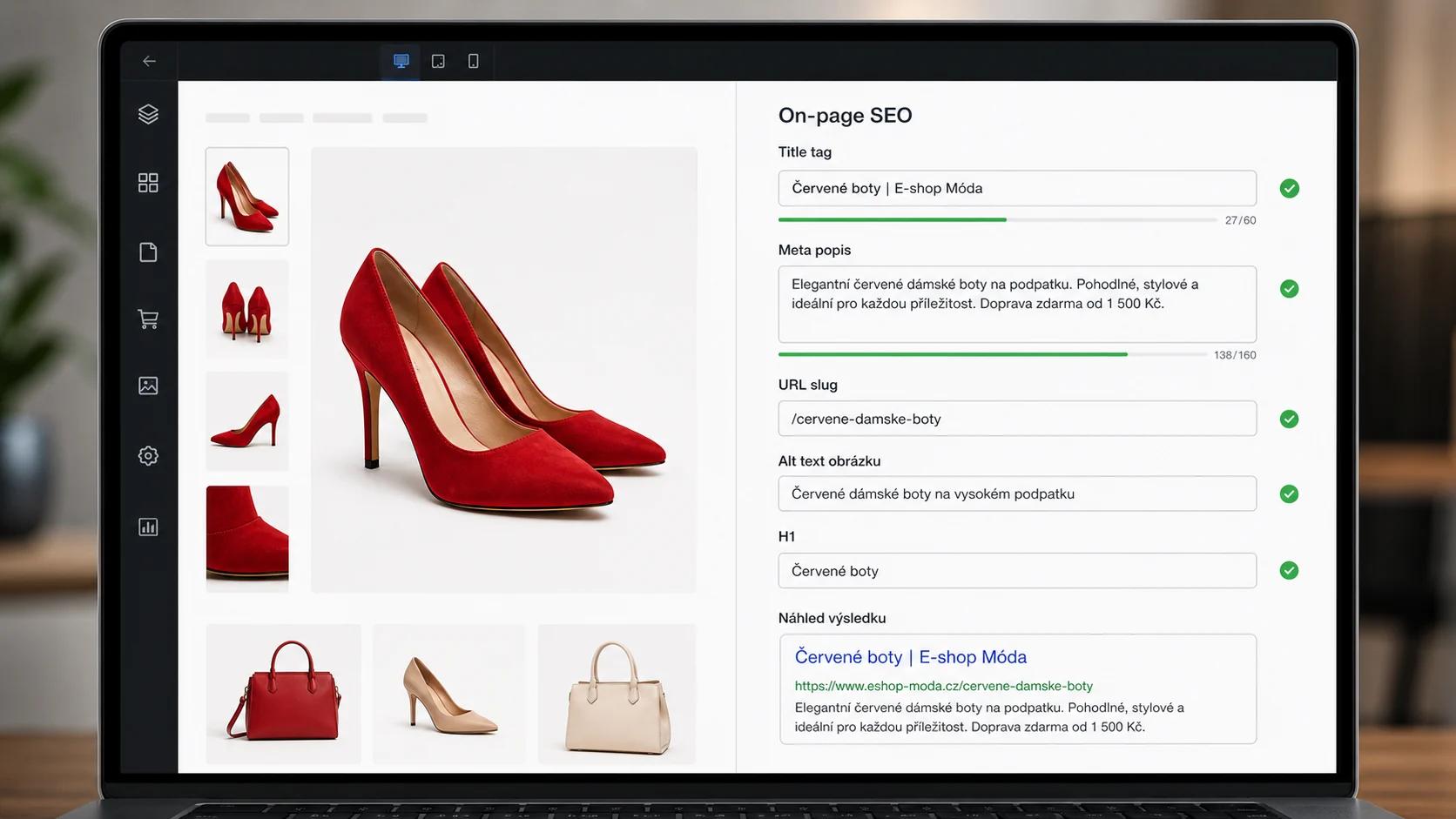Click the green checkmark next to Title tag
The image size is (1456, 819).
[x=1290, y=188]
